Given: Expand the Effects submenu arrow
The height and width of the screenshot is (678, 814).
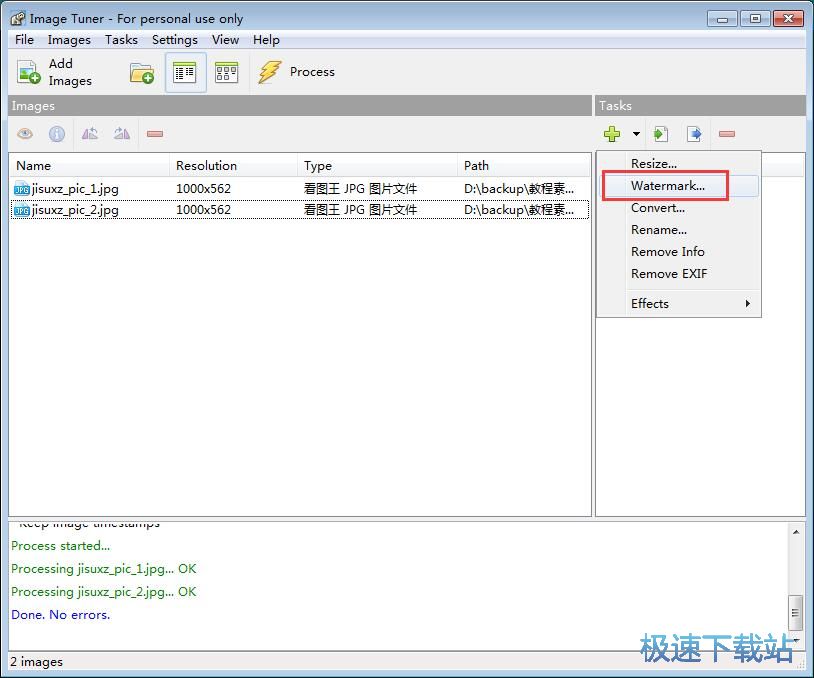Looking at the screenshot, I should click(x=748, y=304).
